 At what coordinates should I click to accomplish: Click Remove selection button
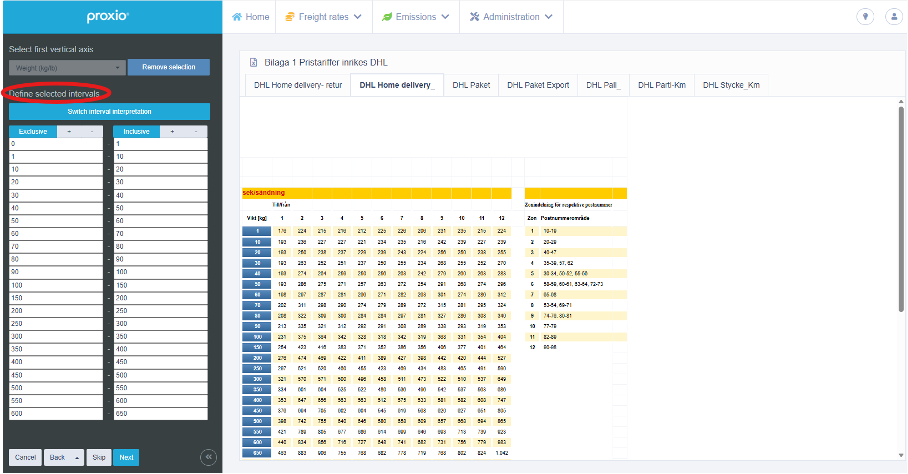click(169, 67)
